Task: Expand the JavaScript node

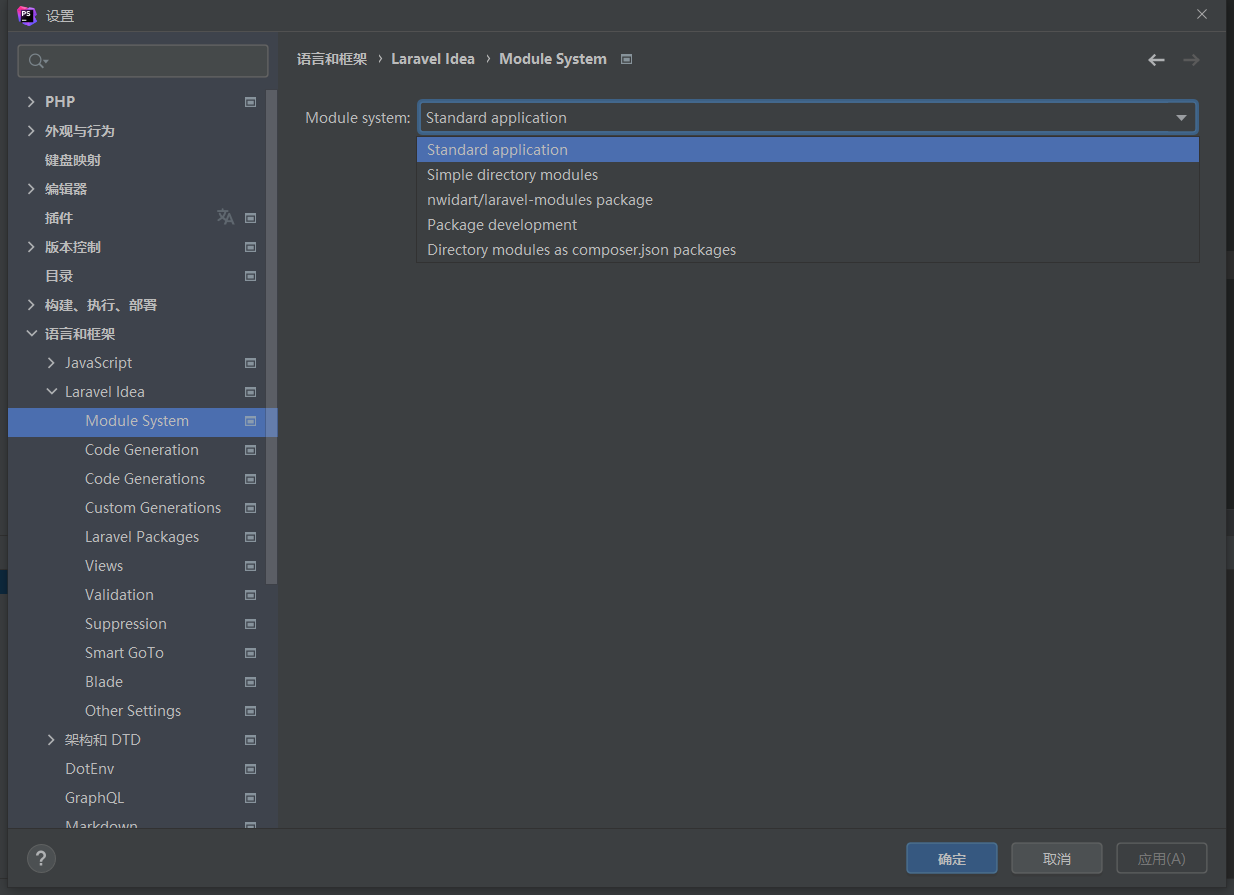Action: point(52,363)
